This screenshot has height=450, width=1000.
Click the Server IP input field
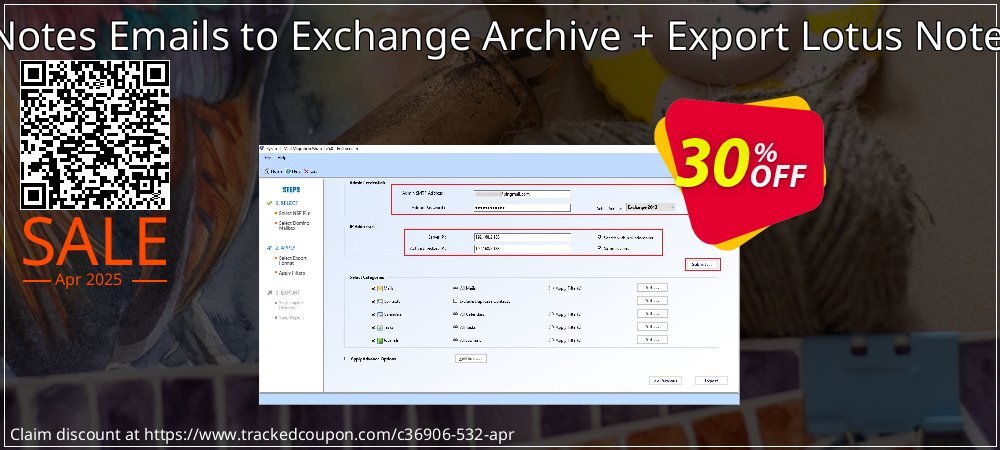coord(522,236)
